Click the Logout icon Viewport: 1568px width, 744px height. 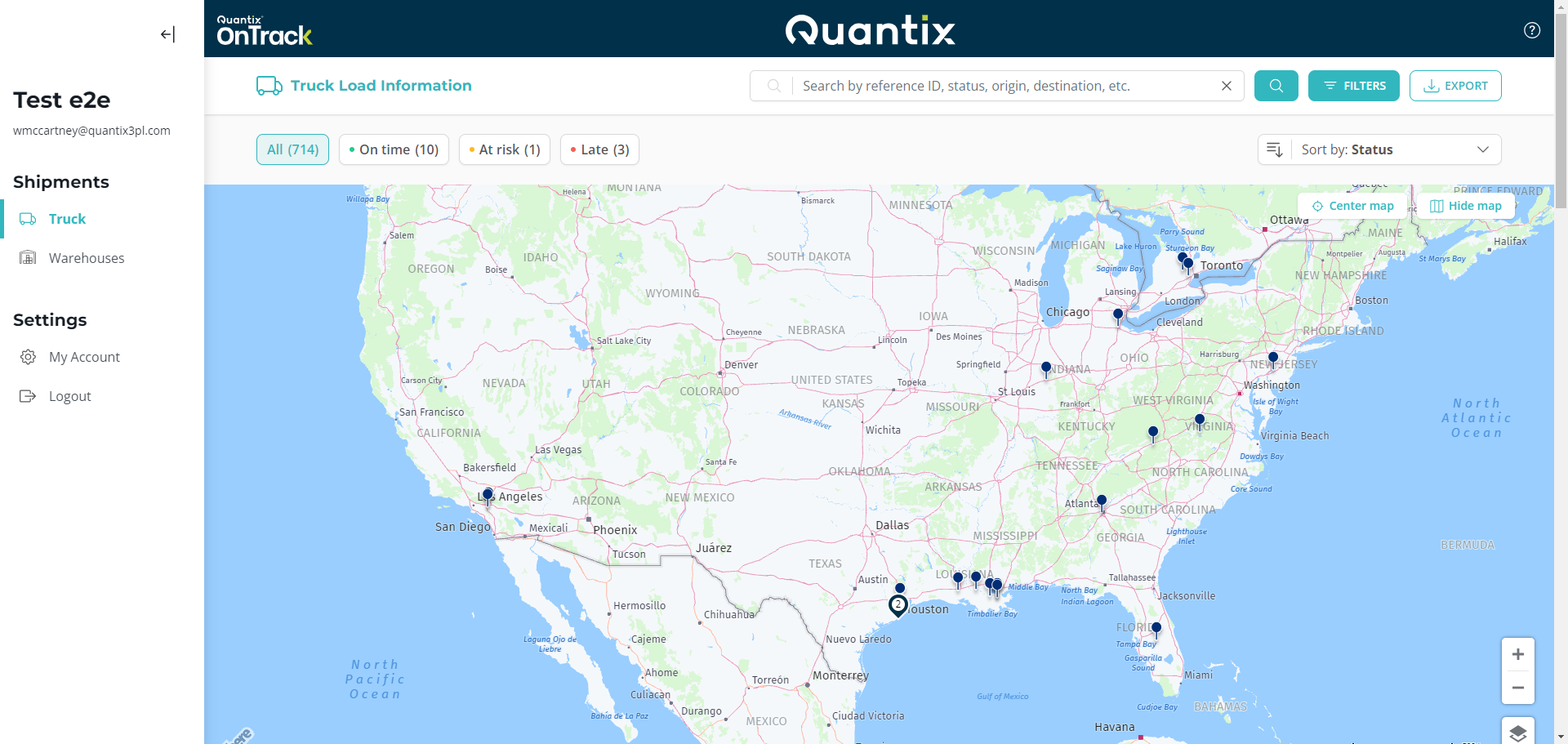click(x=28, y=396)
